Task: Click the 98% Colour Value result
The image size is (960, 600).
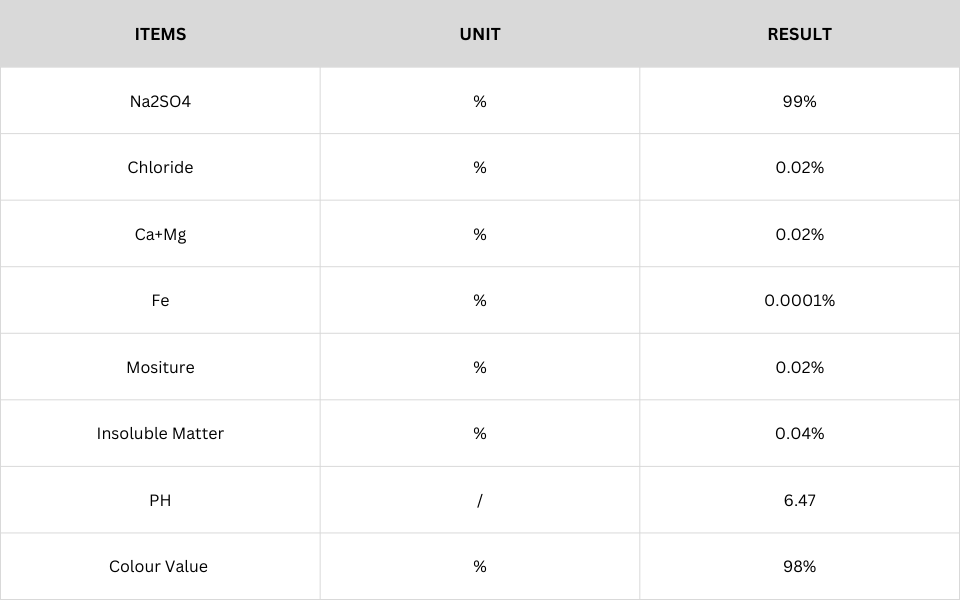Action: [799, 566]
